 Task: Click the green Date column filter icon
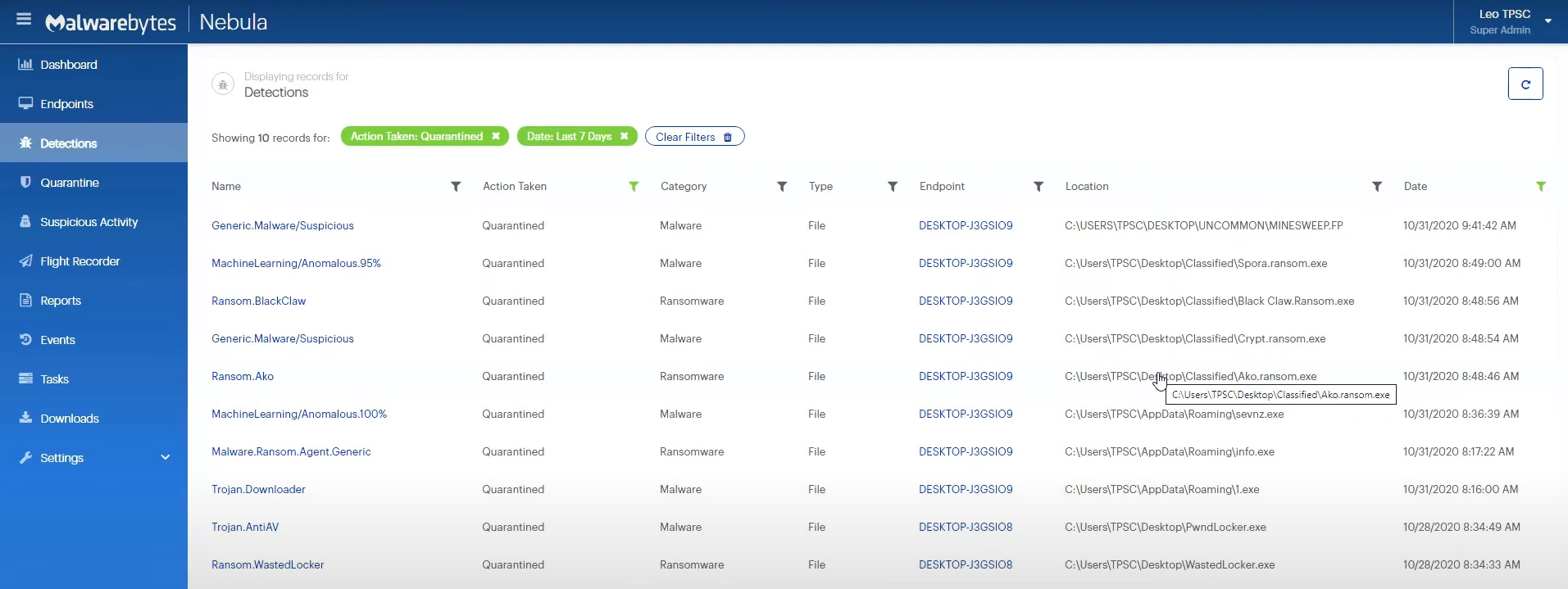pyautogui.click(x=1541, y=187)
